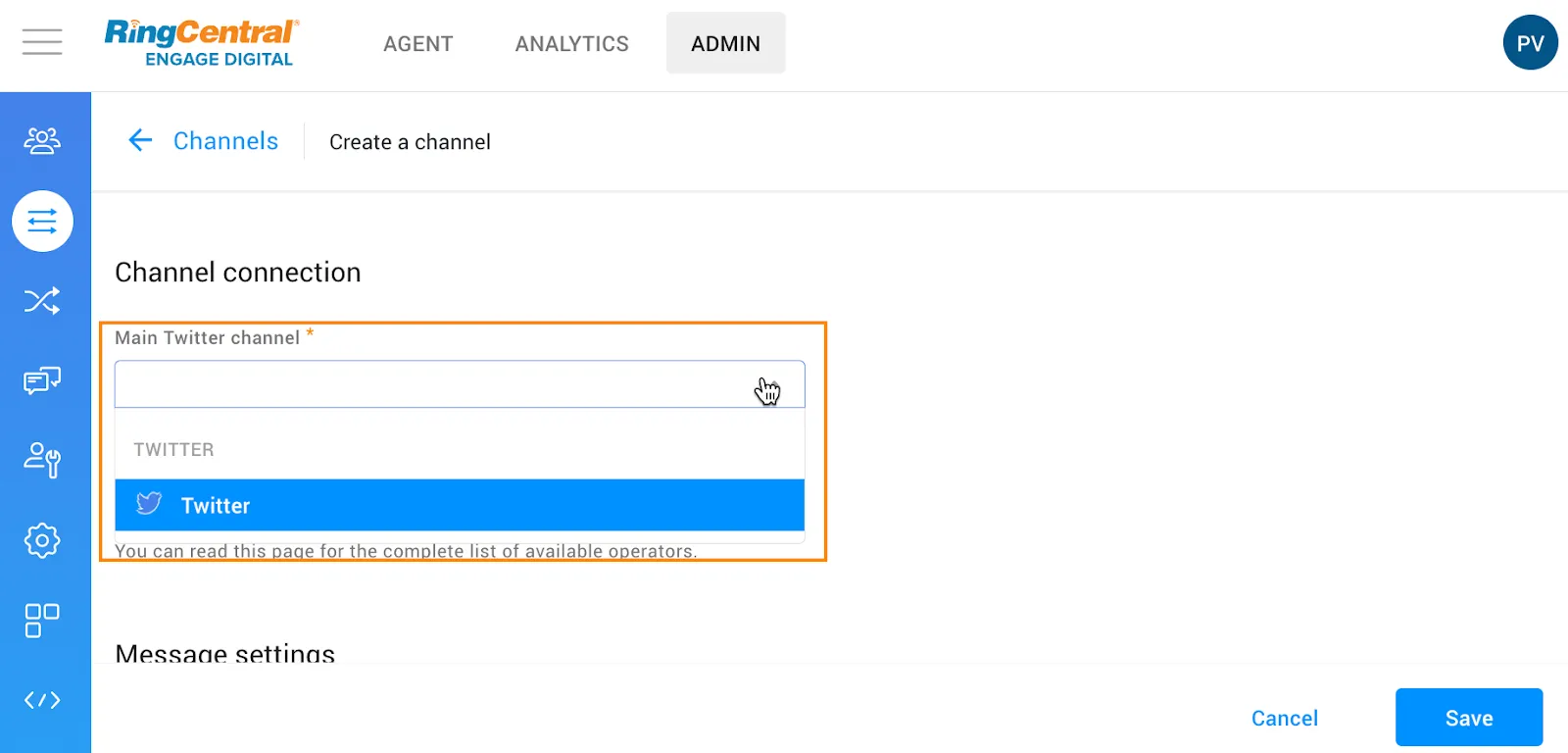Open the code brackets sidebar icon

pyautogui.click(x=42, y=700)
